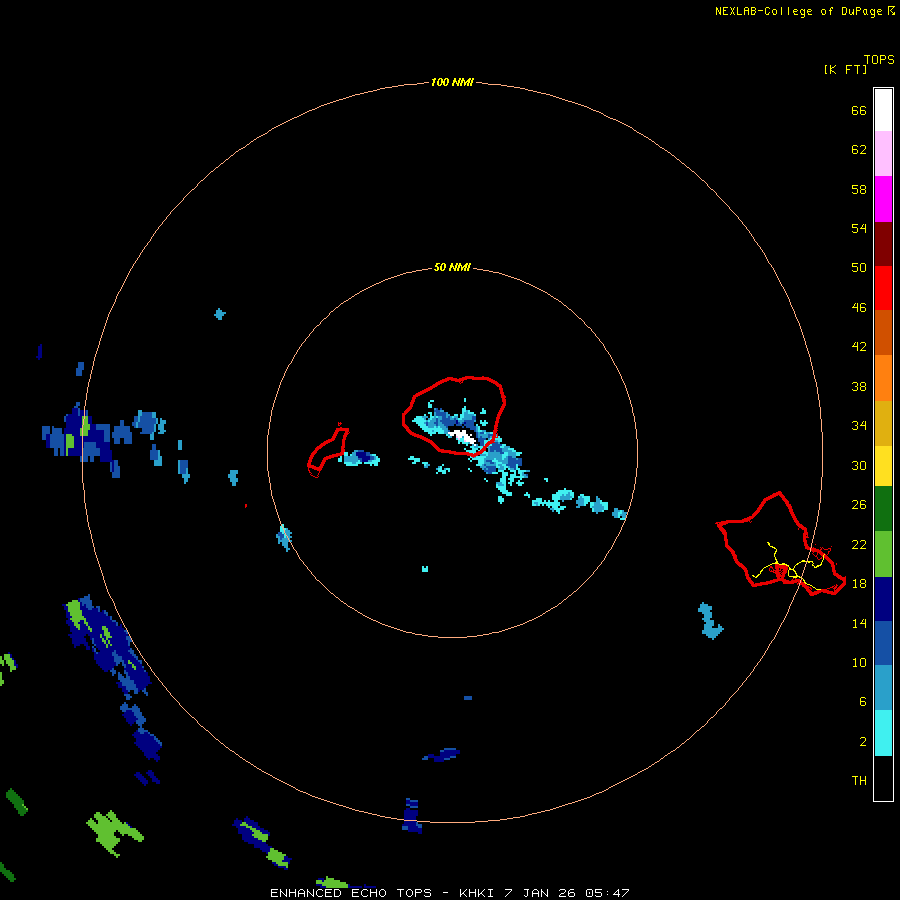Click the legend value 26

coord(859,505)
